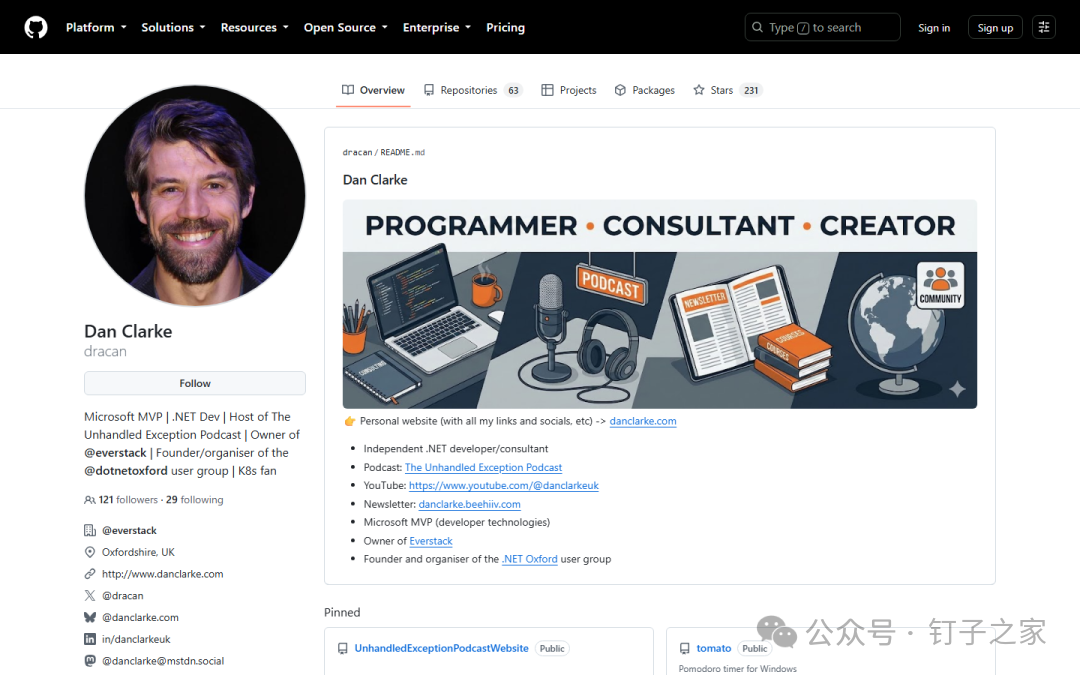The height and width of the screenshot is (675, 1080).
Task: Click the organization building icon beside @everstack
Action: [90, 530]
